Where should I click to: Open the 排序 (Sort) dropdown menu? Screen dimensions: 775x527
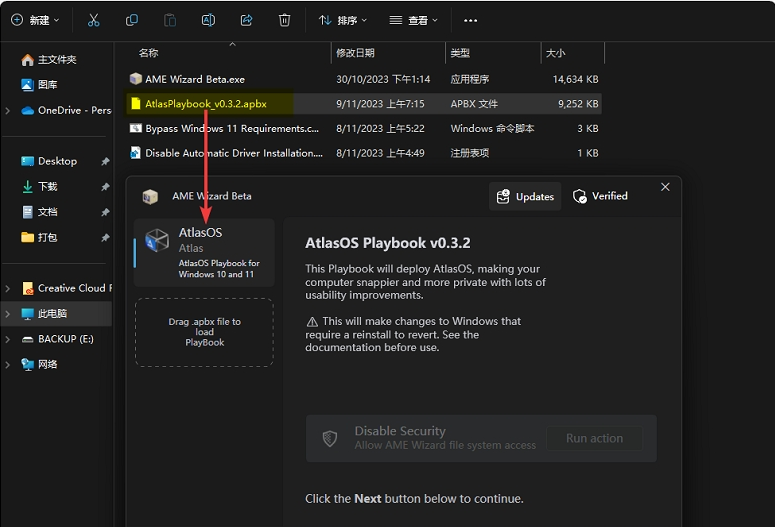[343, 20]
